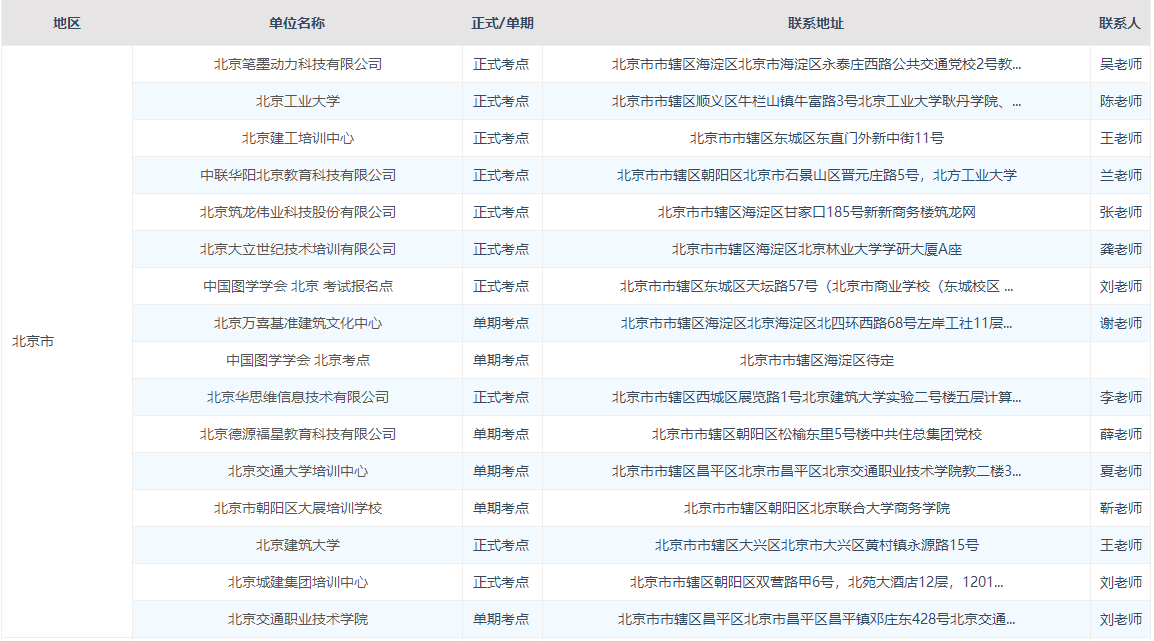
Task: Select the 北京市 region cell
Action: coord(33,342)
